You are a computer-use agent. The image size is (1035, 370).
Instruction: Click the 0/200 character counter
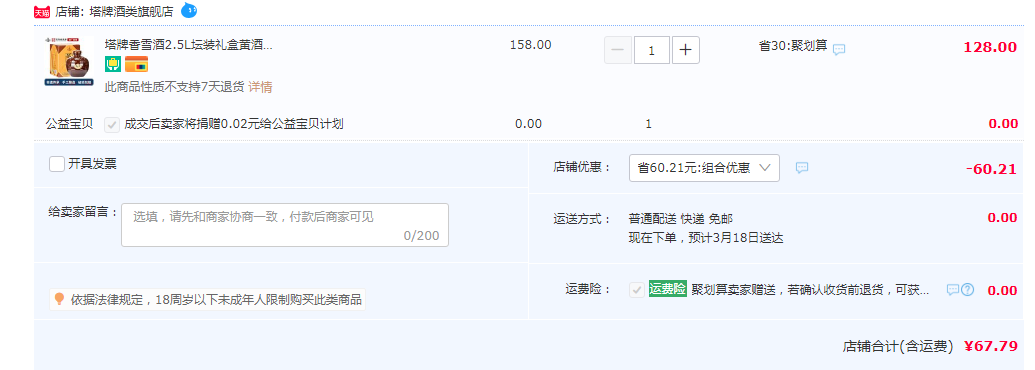tap(421, 236)
